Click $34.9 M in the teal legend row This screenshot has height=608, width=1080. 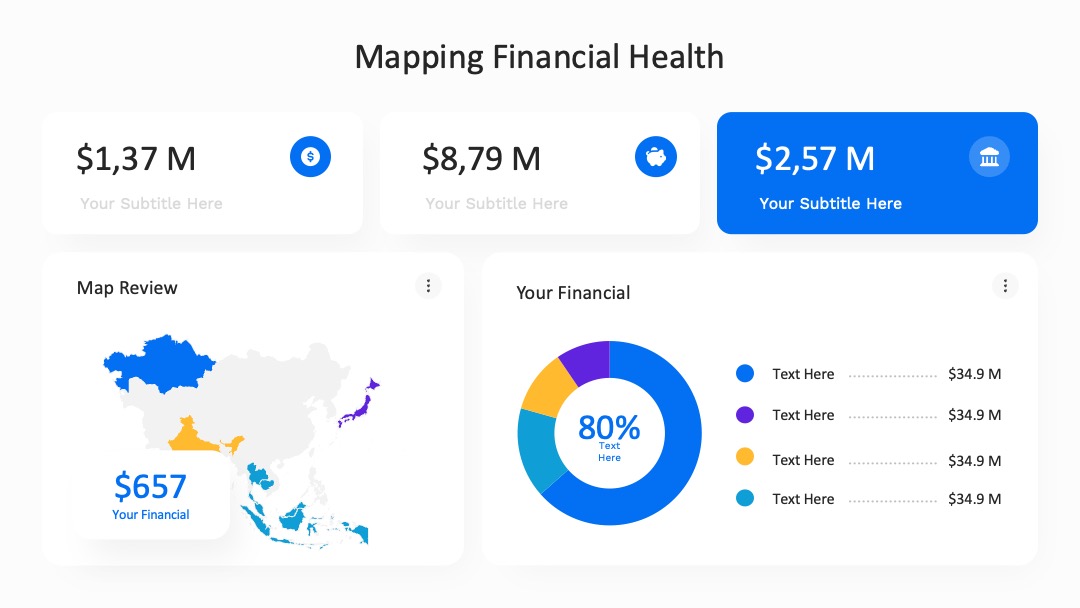(x=975, y=499)
